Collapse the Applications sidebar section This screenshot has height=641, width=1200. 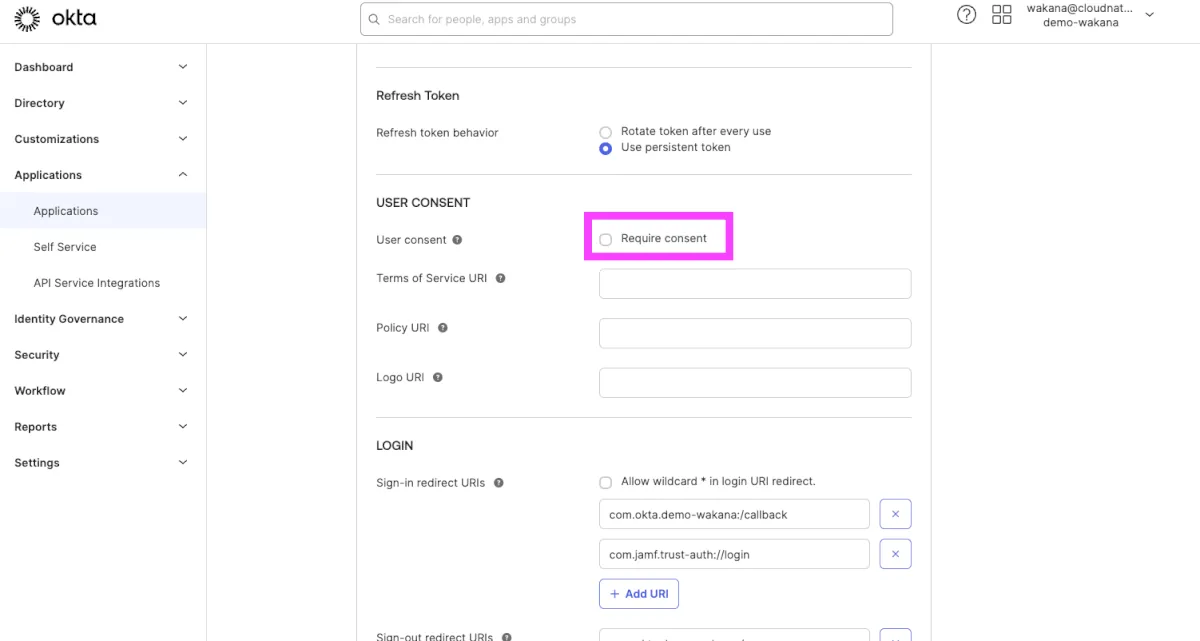tap(182, 175)
